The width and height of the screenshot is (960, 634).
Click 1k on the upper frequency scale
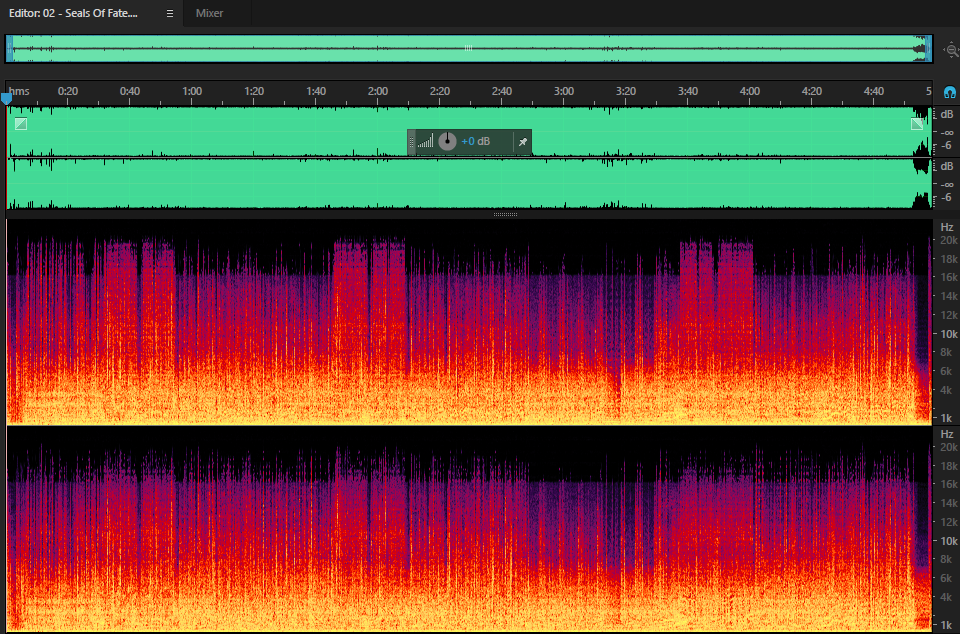coord(947,418)
